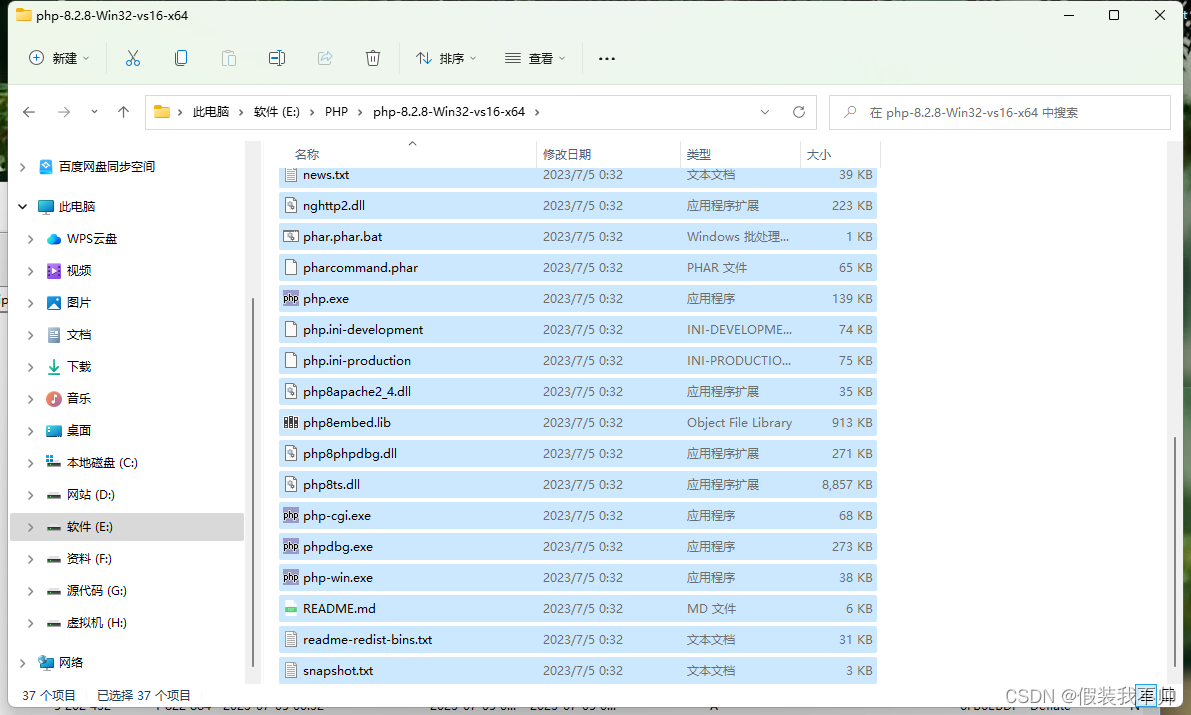Click the 音乐 music icon
The image size is (1191, 715).
coord(54,399)
